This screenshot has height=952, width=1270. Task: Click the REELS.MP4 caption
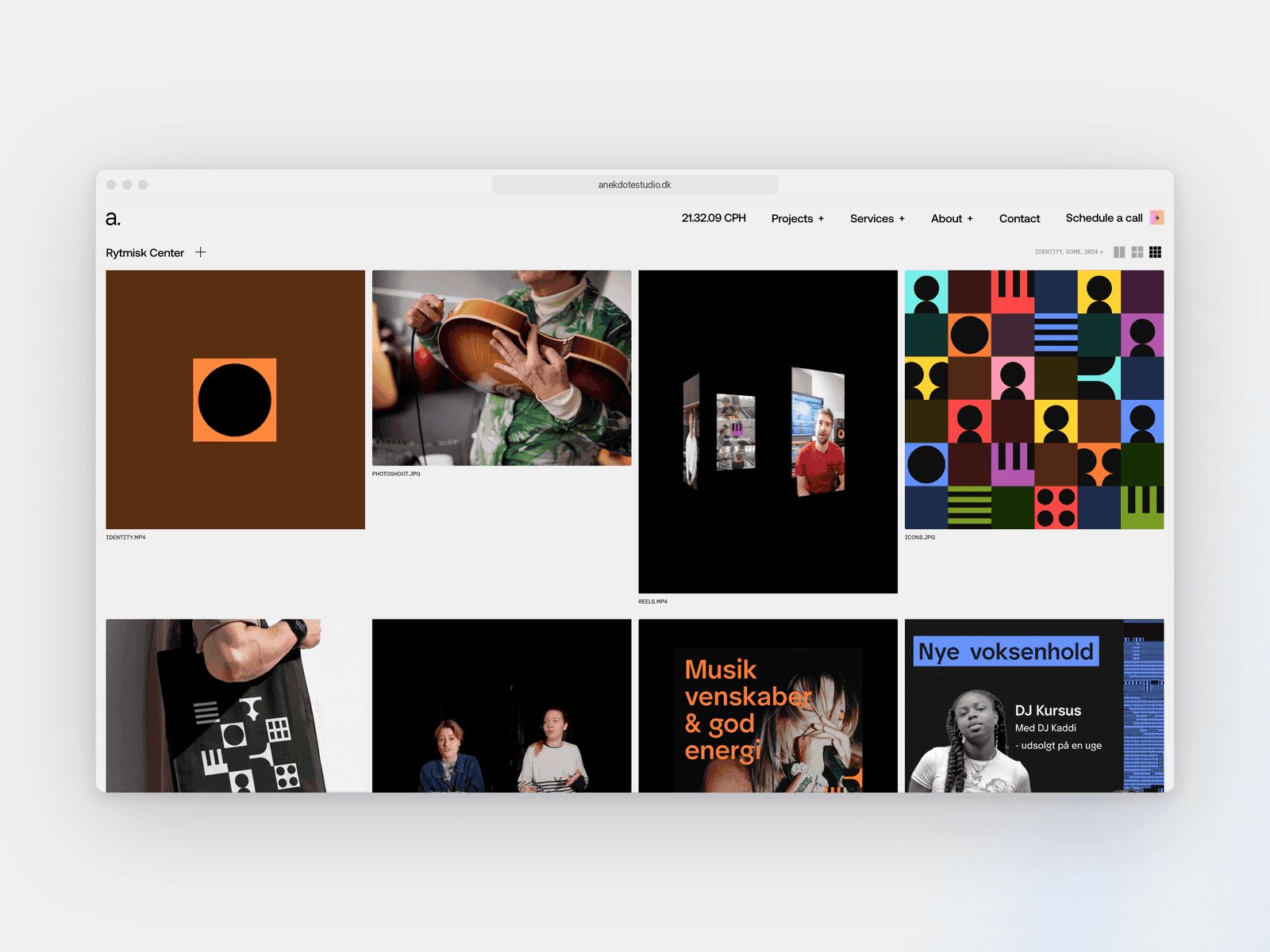click(652, 602)
